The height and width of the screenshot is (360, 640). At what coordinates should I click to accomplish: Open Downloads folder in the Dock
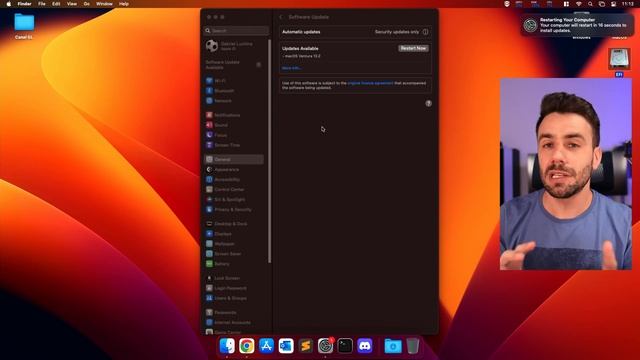click(x=393, y=346)
